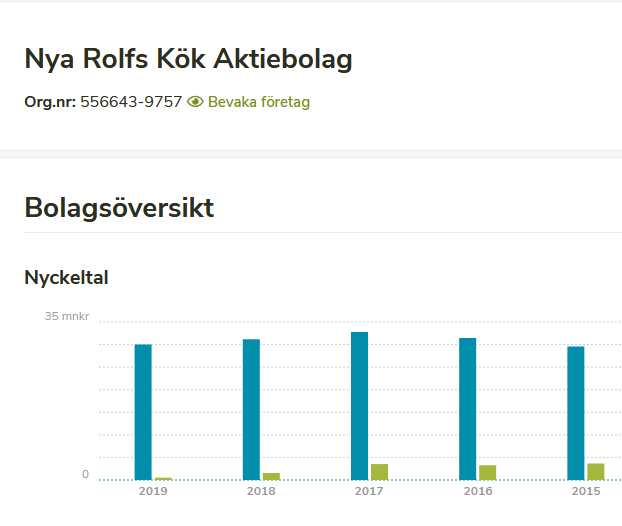This screenshot has height=526, width=622.
Task: Click the blue 2017 revenue bar
Action: click(359, 406)
